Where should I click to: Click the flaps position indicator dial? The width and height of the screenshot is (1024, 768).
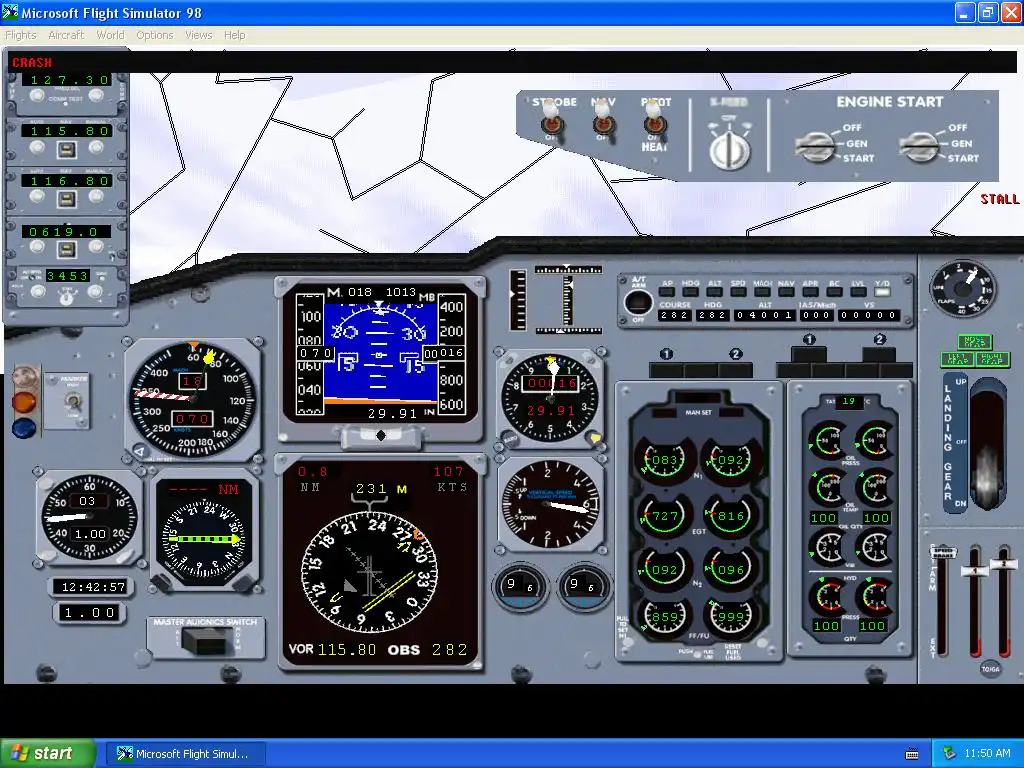click(963, 289)
